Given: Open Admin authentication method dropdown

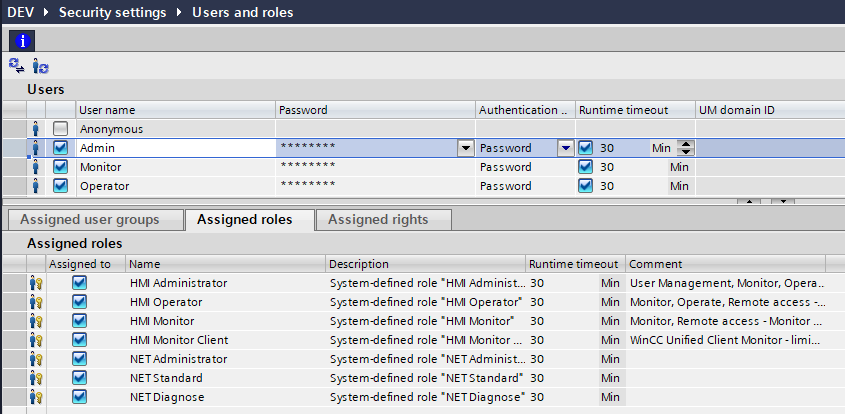Looking at the screenshot, I should pyautogui.click(x=565, y=148).
